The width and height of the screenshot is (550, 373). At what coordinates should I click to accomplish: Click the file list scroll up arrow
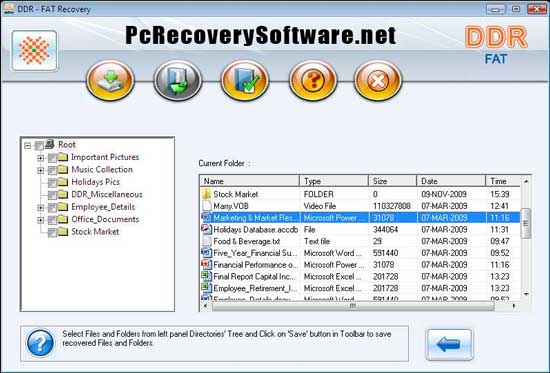click(x=526, y=181)
